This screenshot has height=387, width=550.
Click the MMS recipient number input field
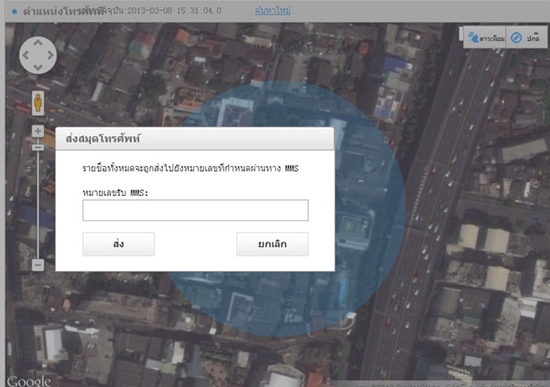(195, 210)
